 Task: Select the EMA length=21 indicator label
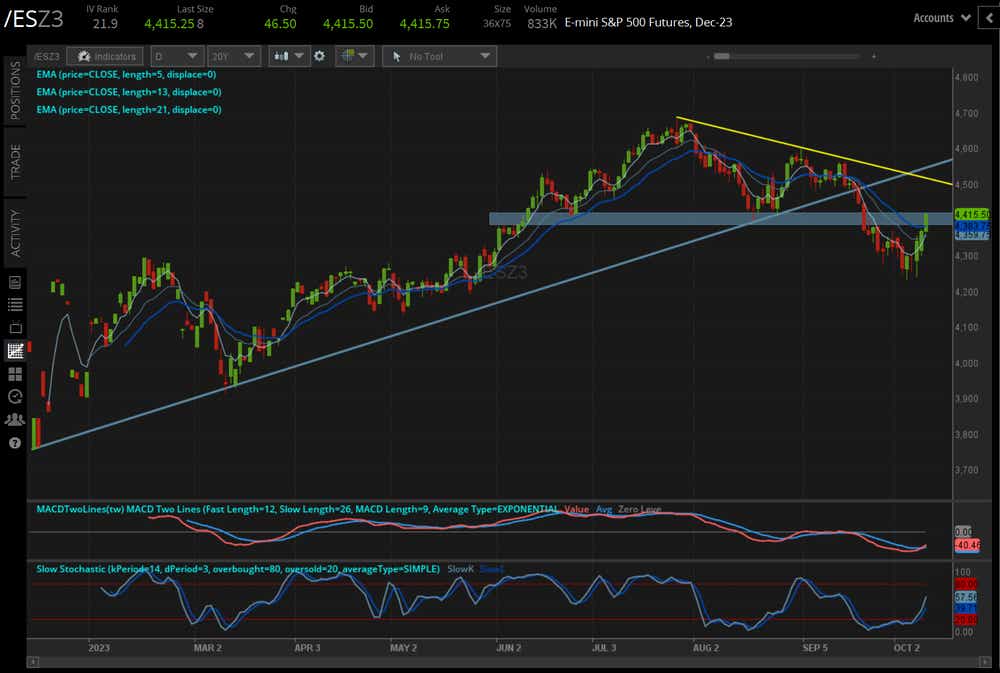[x=129, y=110]
